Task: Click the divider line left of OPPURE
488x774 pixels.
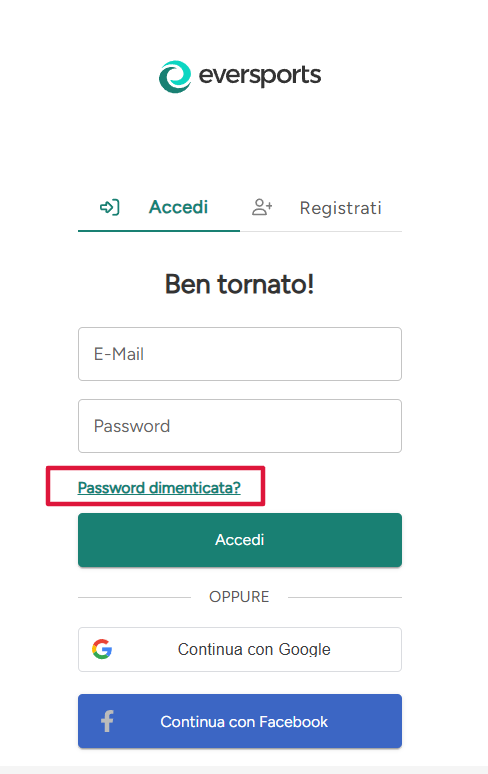Action: 134,597
